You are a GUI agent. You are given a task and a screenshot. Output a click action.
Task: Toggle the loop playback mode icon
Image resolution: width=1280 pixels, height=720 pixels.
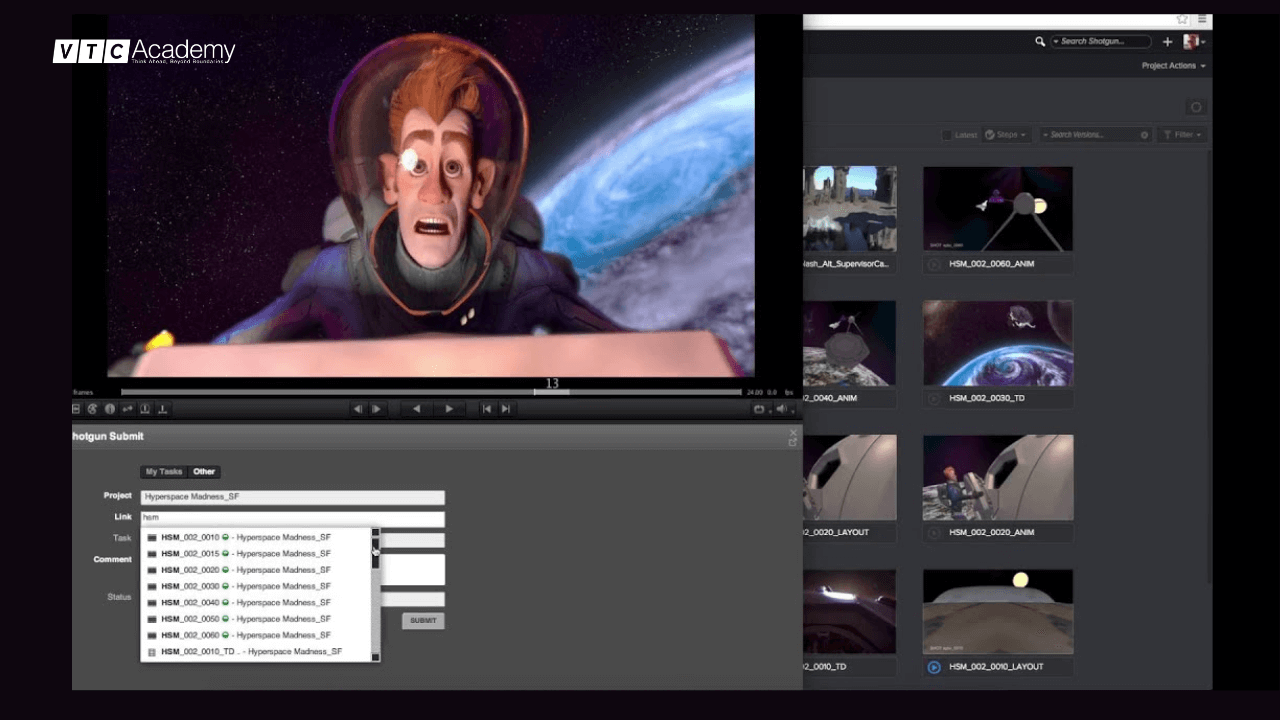click(759, 409)
